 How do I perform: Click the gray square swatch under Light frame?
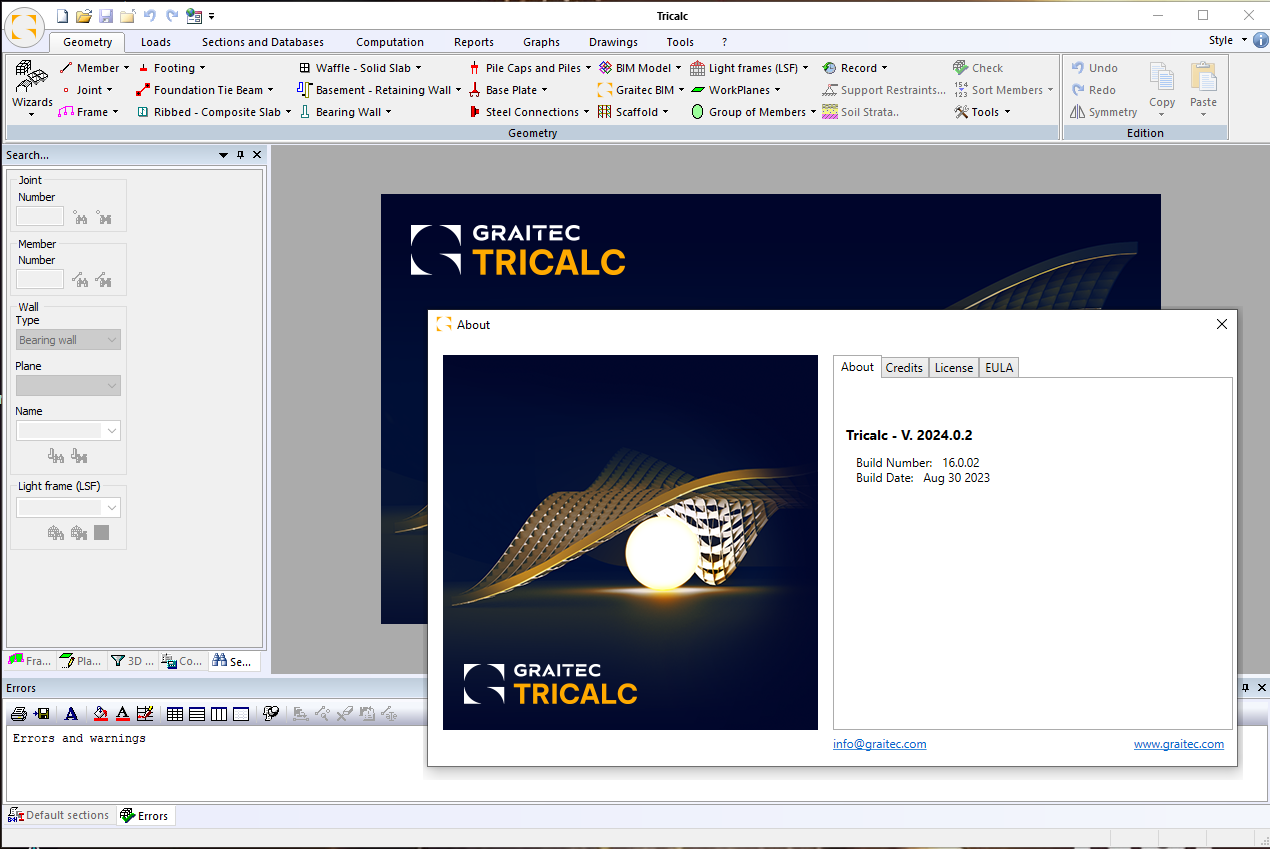pos(102,533)
